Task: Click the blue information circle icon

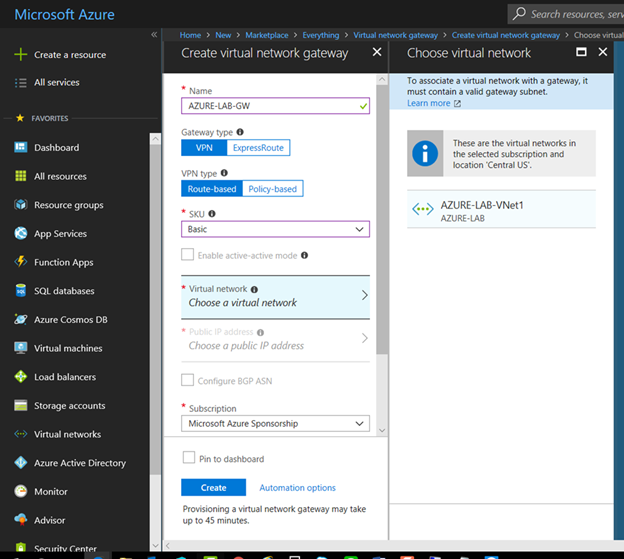Action: pos(425,154)
